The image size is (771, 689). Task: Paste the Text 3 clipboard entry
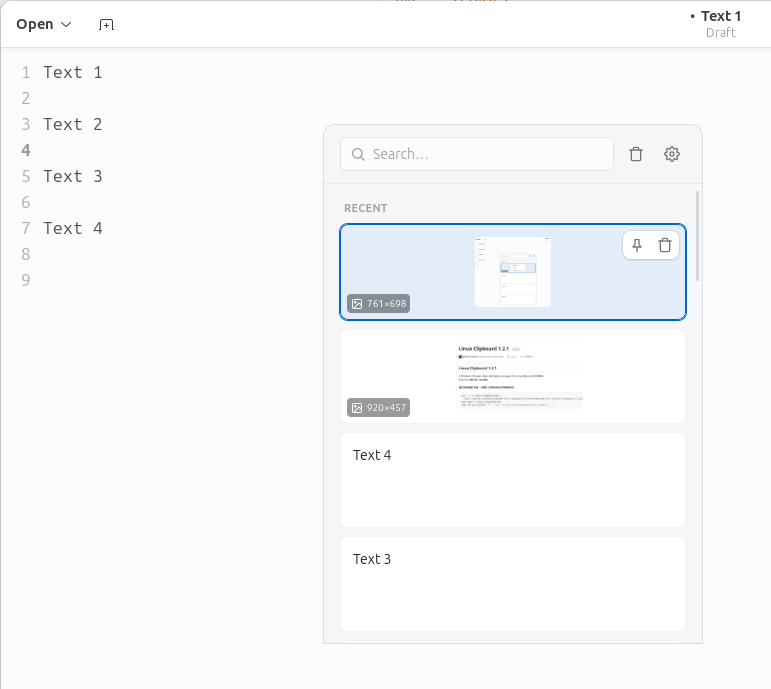pos(513,584)
